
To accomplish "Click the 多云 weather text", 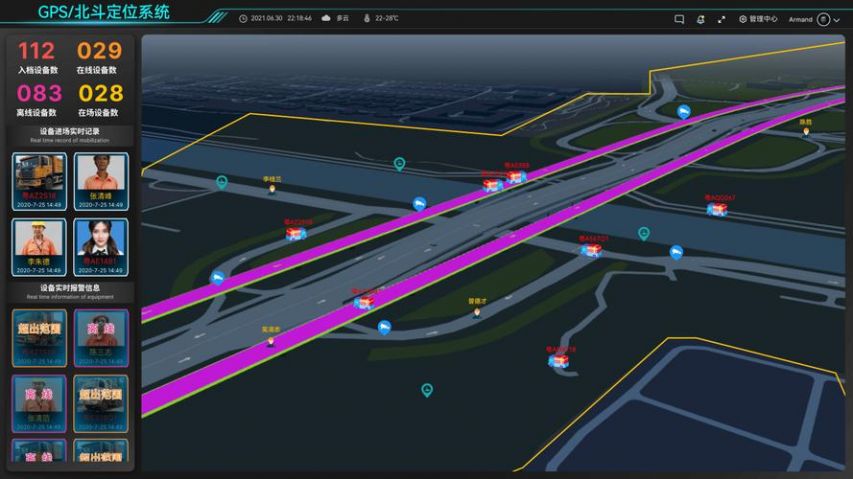I will tap(342, 18).
